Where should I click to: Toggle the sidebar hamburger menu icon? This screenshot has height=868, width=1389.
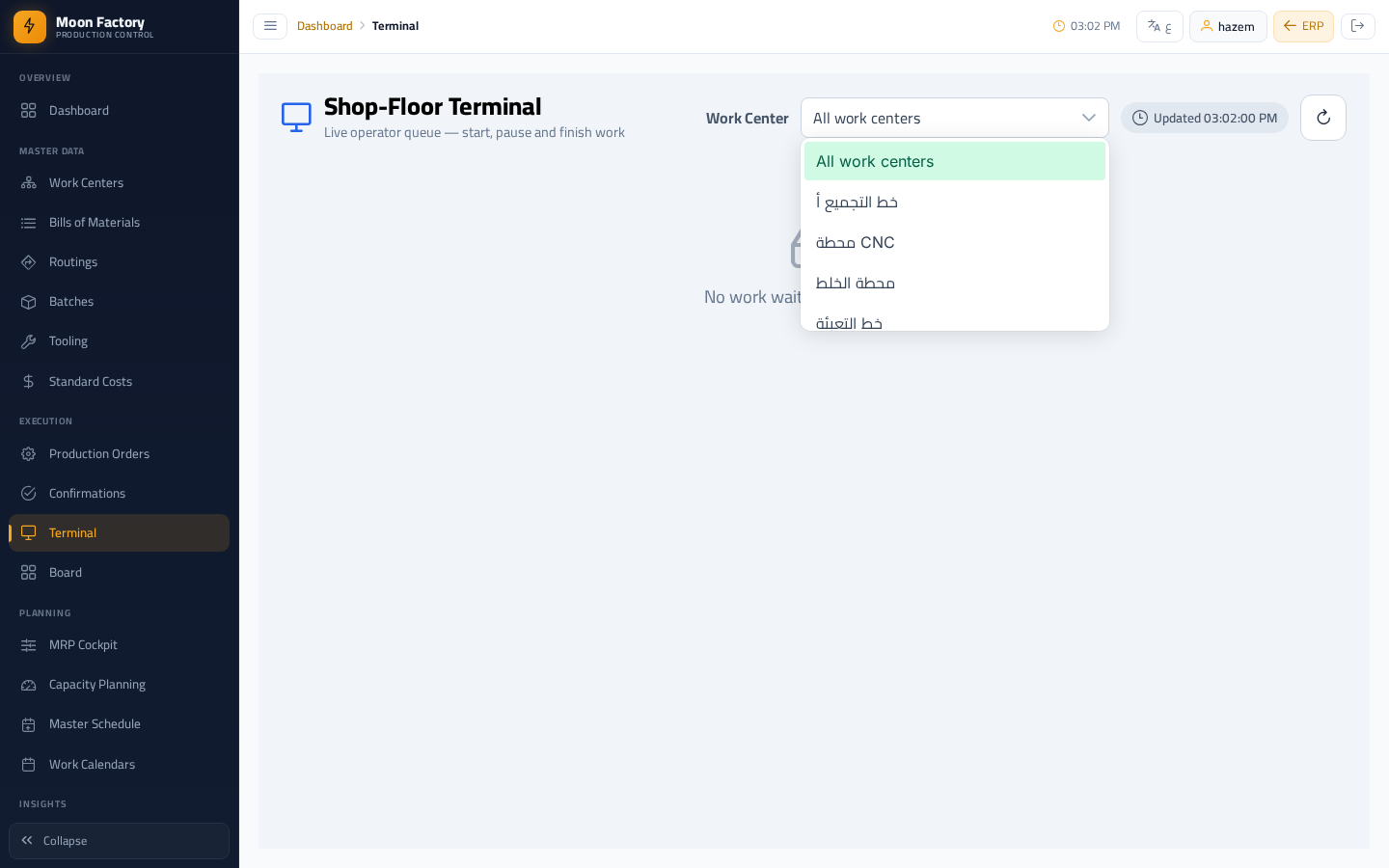[270, 26]
